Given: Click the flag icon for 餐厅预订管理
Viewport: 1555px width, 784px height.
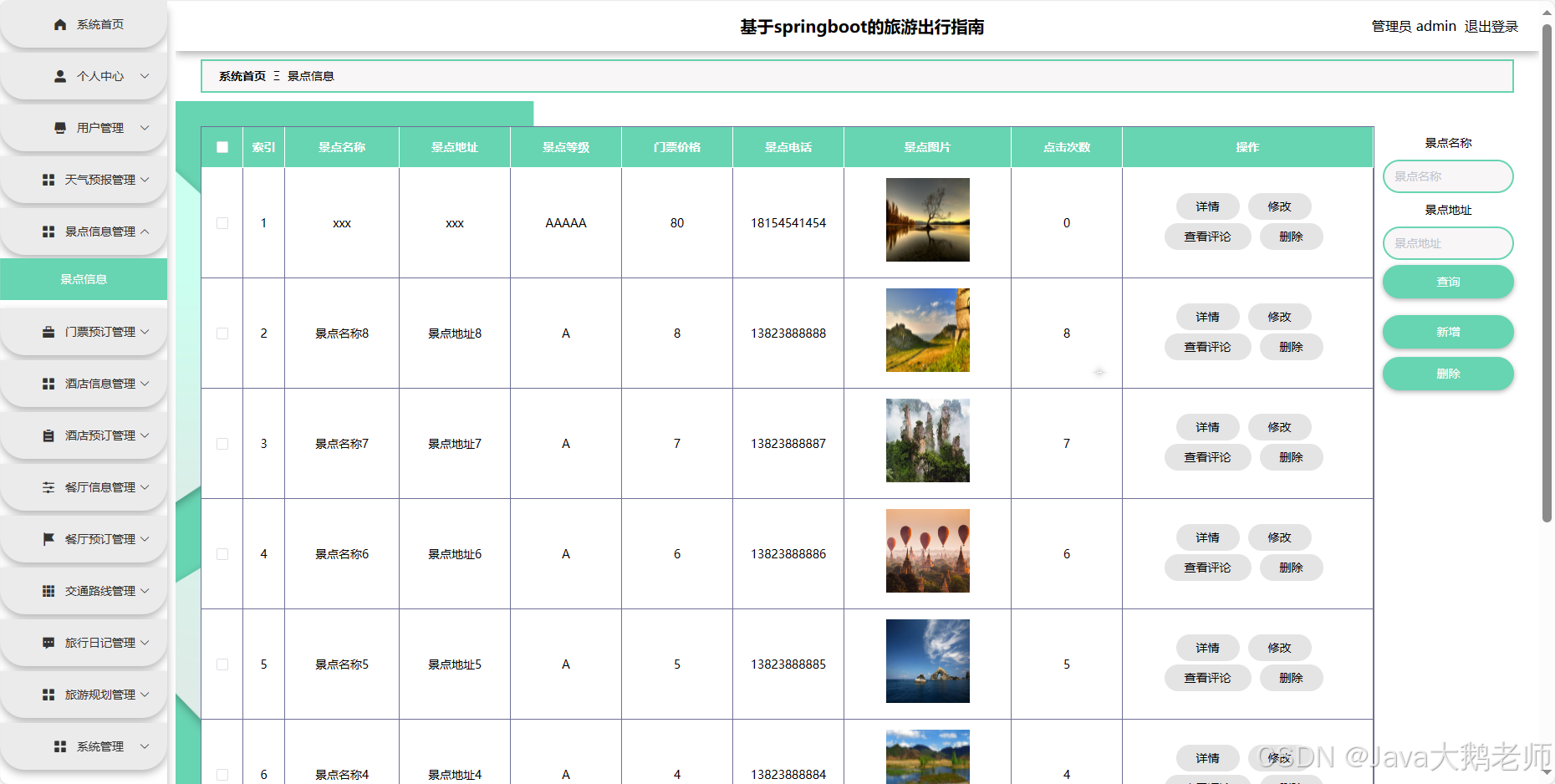Looking at the screenshot, I should [48, 539].
